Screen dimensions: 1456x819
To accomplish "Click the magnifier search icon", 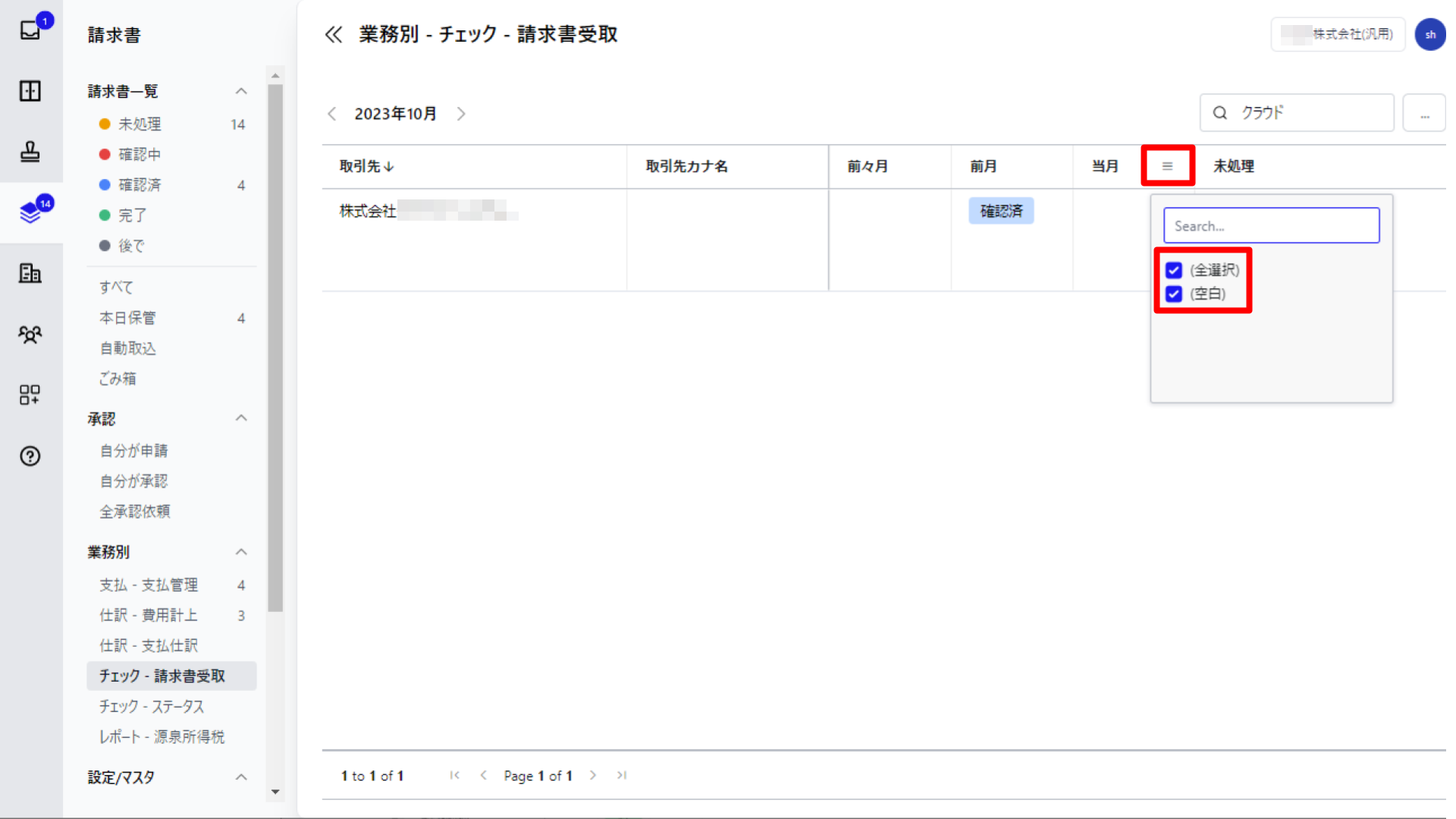I will (1219, 113).
